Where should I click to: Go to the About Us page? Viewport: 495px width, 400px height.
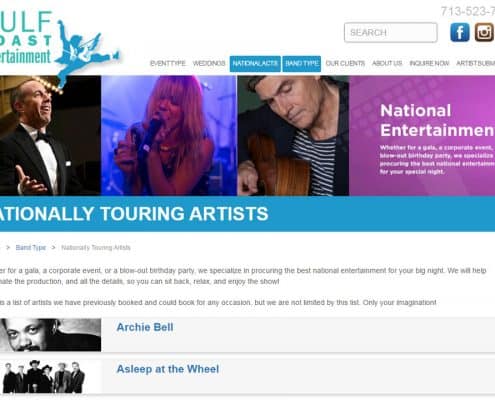point(387,63)
